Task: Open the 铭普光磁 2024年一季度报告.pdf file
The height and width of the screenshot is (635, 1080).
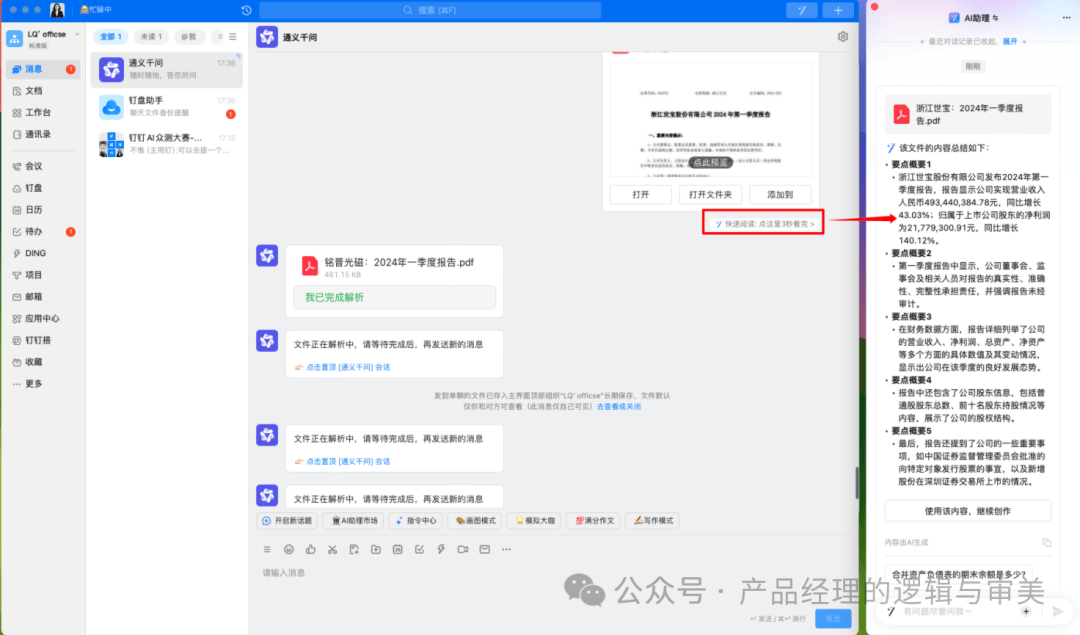Action: click(394, 267)
